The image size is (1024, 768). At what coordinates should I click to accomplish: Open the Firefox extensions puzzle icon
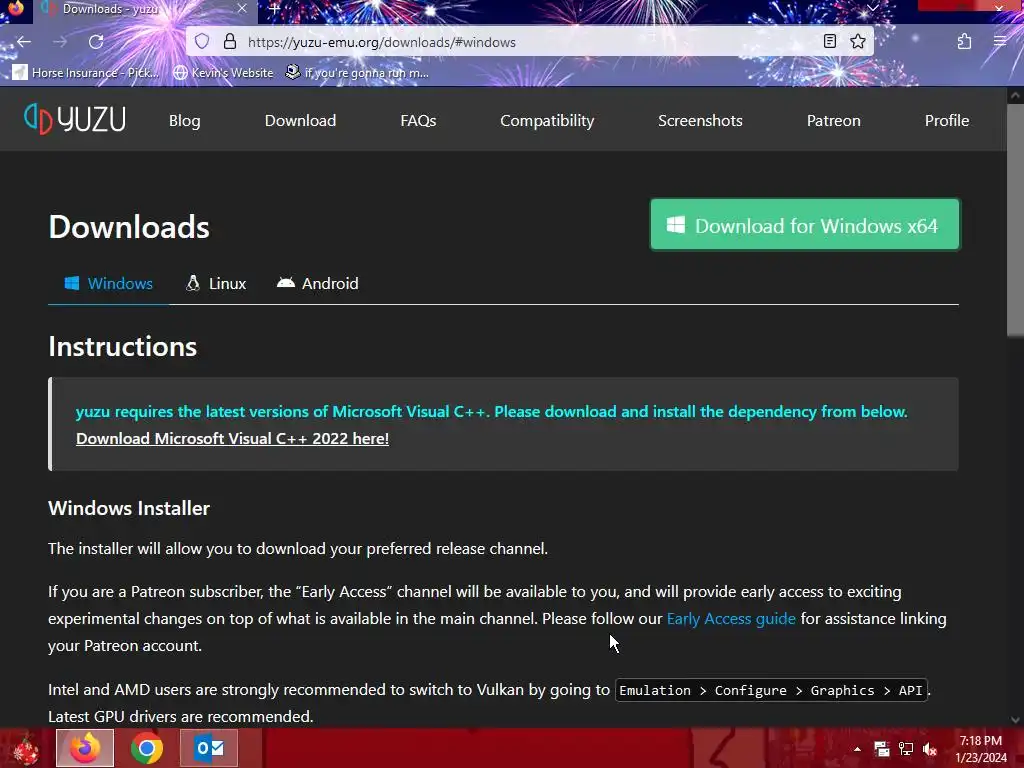point(964,42)
